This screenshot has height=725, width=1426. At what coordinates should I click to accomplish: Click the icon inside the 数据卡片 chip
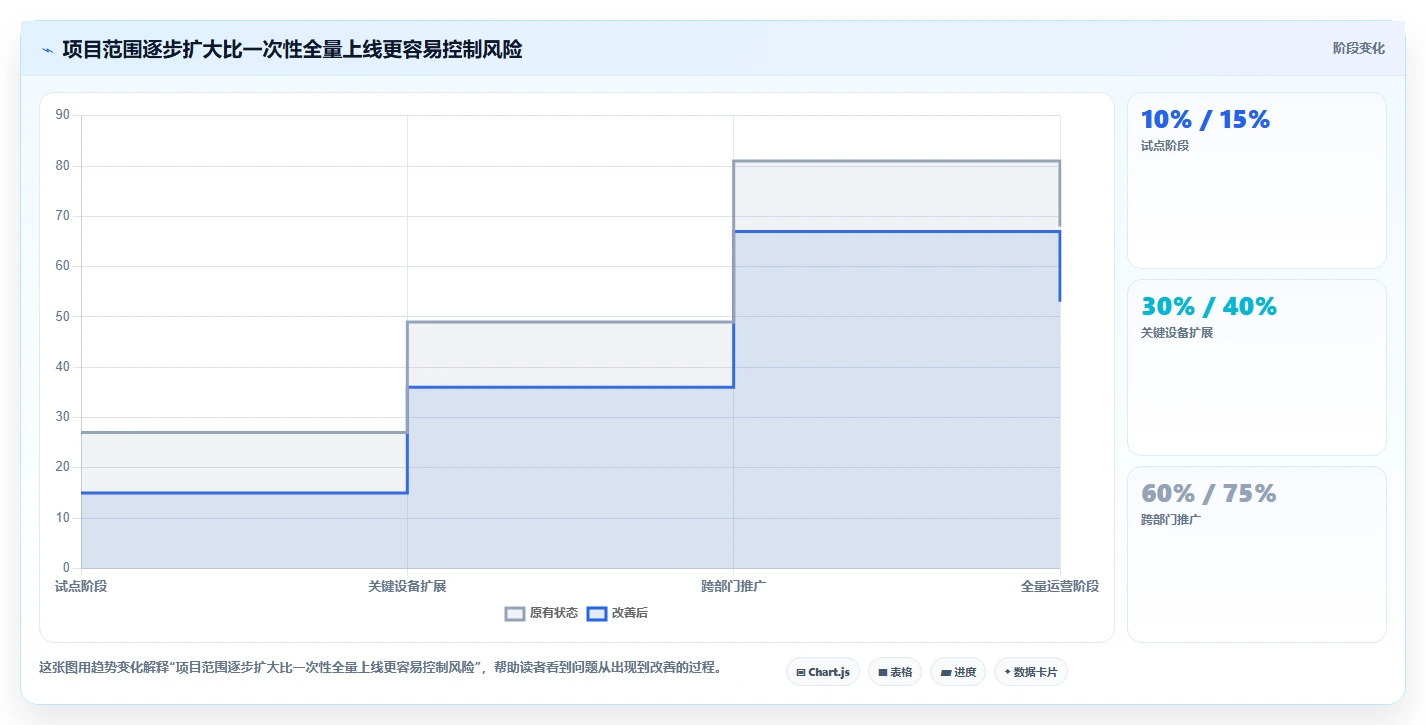pyautogui.click(x=1007, y=673)
